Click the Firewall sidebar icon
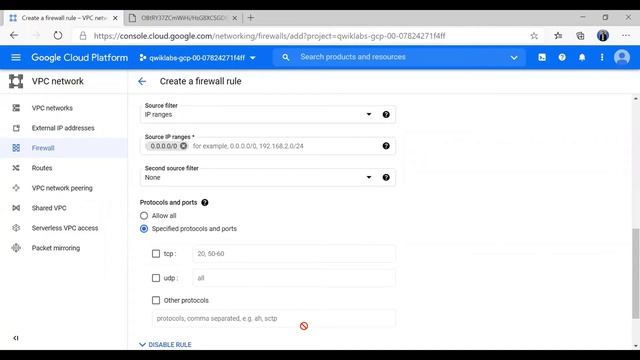This screenshot has height=360, width=640. click(16, 148)
